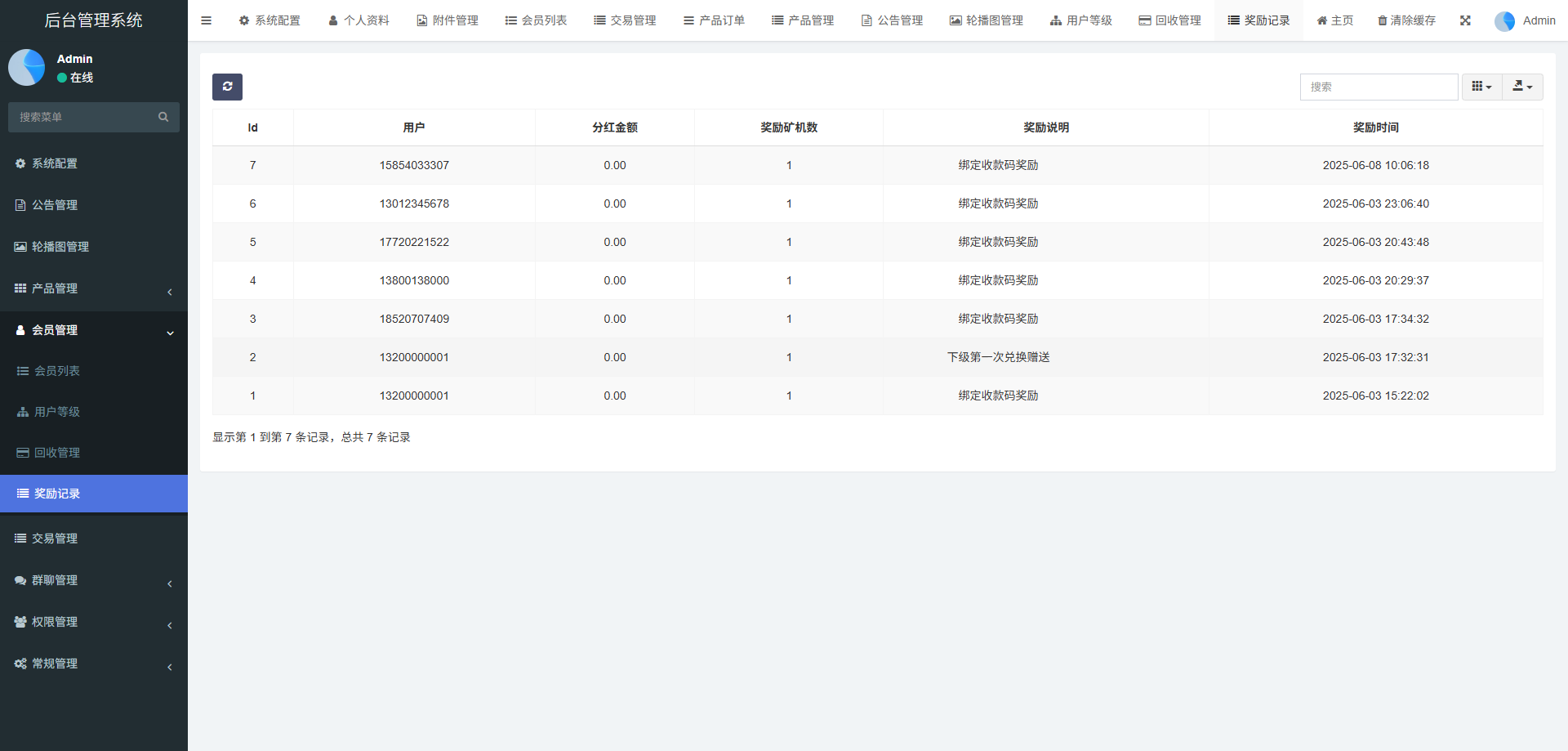The height and width of the screenshot is (751, 1568).
Task: Click the refresh table button
Action: coord(227,87)
